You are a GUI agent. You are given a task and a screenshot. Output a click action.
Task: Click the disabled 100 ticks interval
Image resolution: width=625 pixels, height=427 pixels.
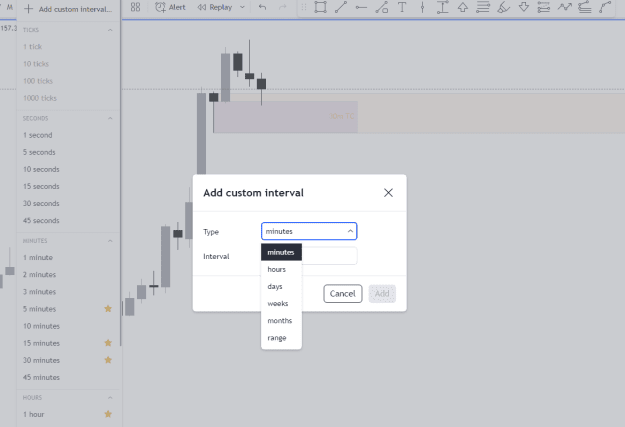[68, 81]
